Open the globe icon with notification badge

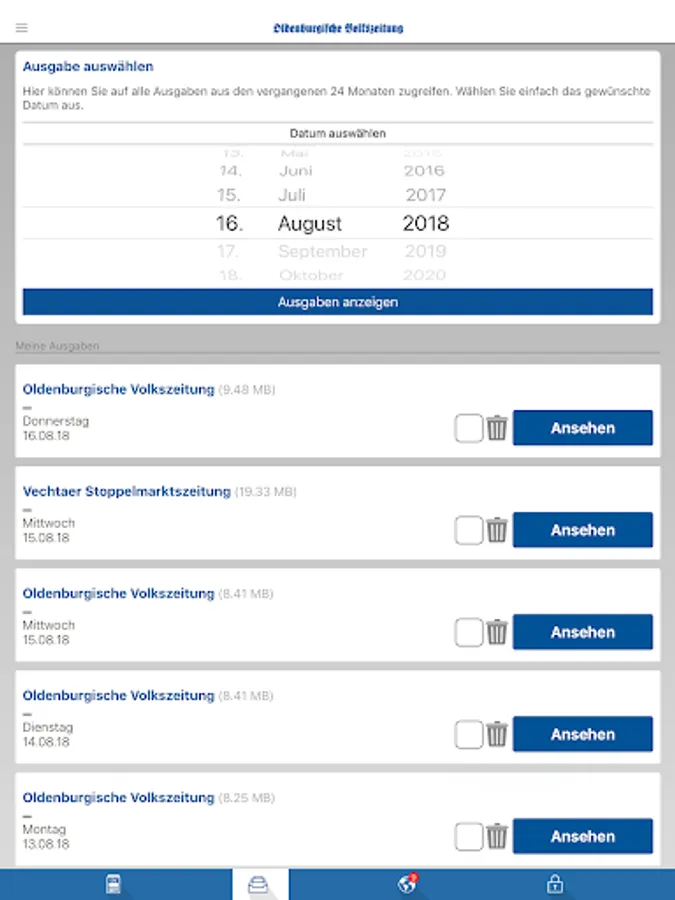point(404,883)
